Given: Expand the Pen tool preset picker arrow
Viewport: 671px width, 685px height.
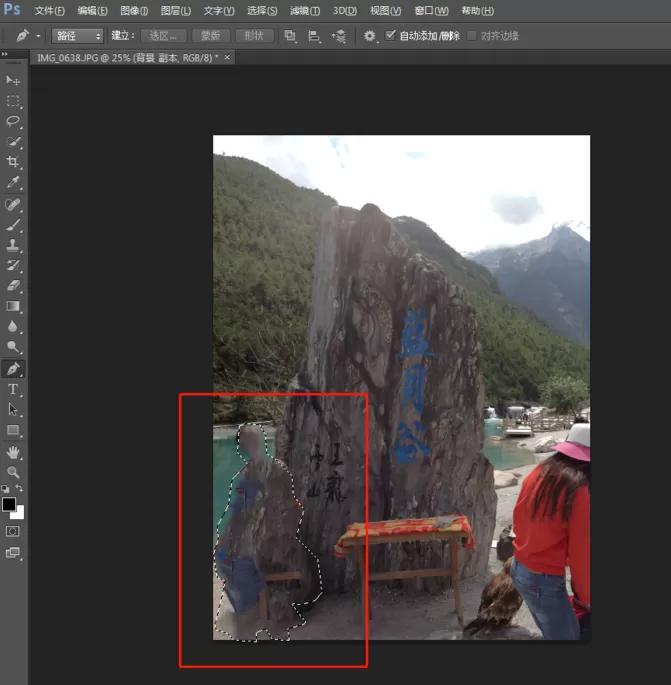Looking at the screenshot, I should tap(38, 36).
